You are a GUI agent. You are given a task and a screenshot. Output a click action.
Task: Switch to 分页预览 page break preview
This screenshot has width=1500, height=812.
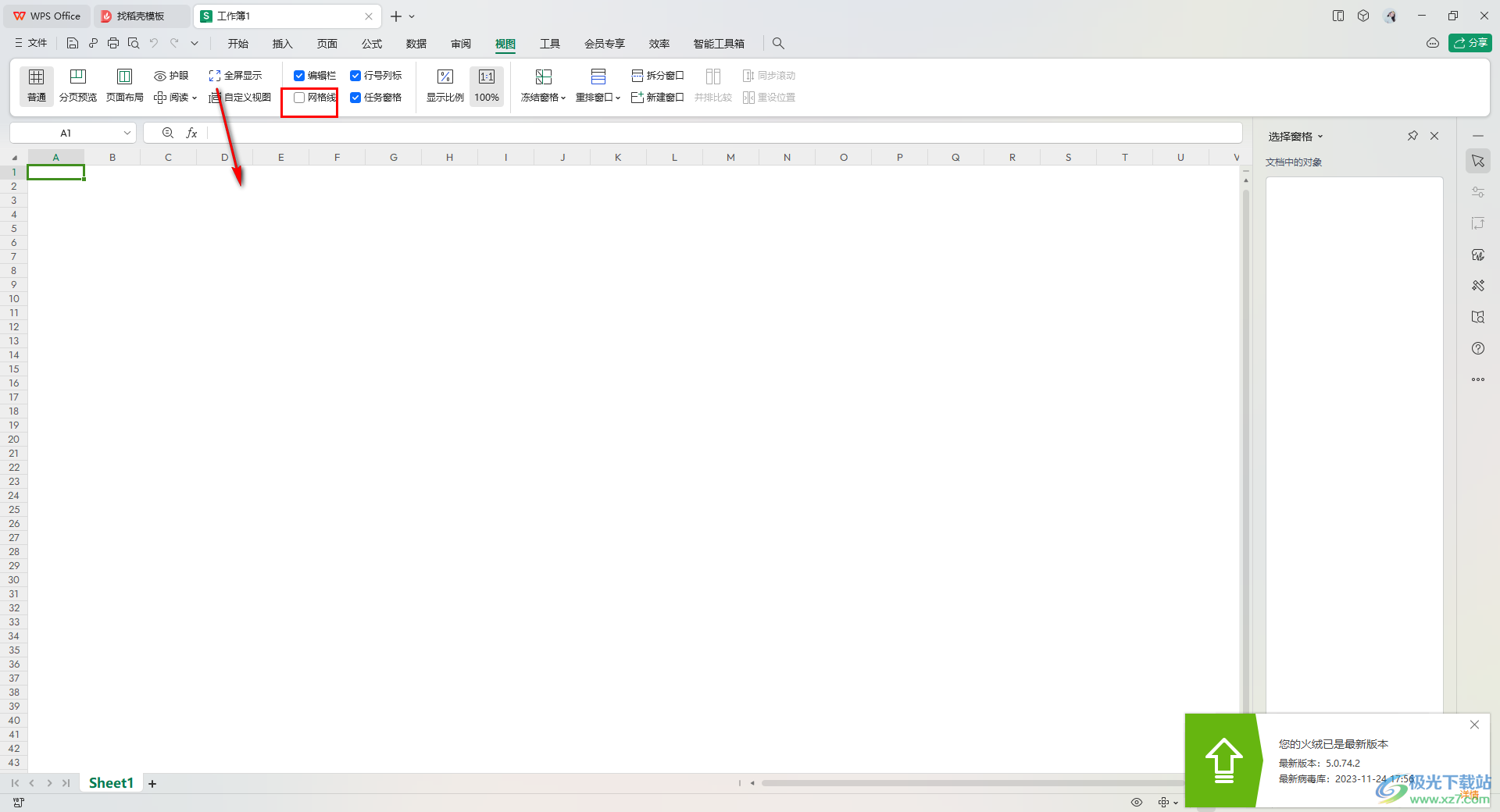[x=78, y=85]
